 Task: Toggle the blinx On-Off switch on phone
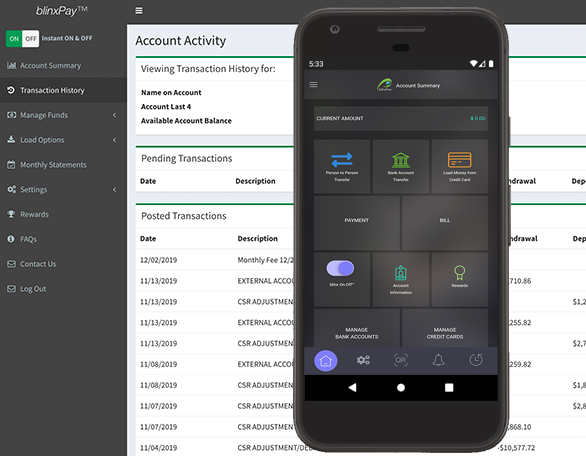pos(340,268)
